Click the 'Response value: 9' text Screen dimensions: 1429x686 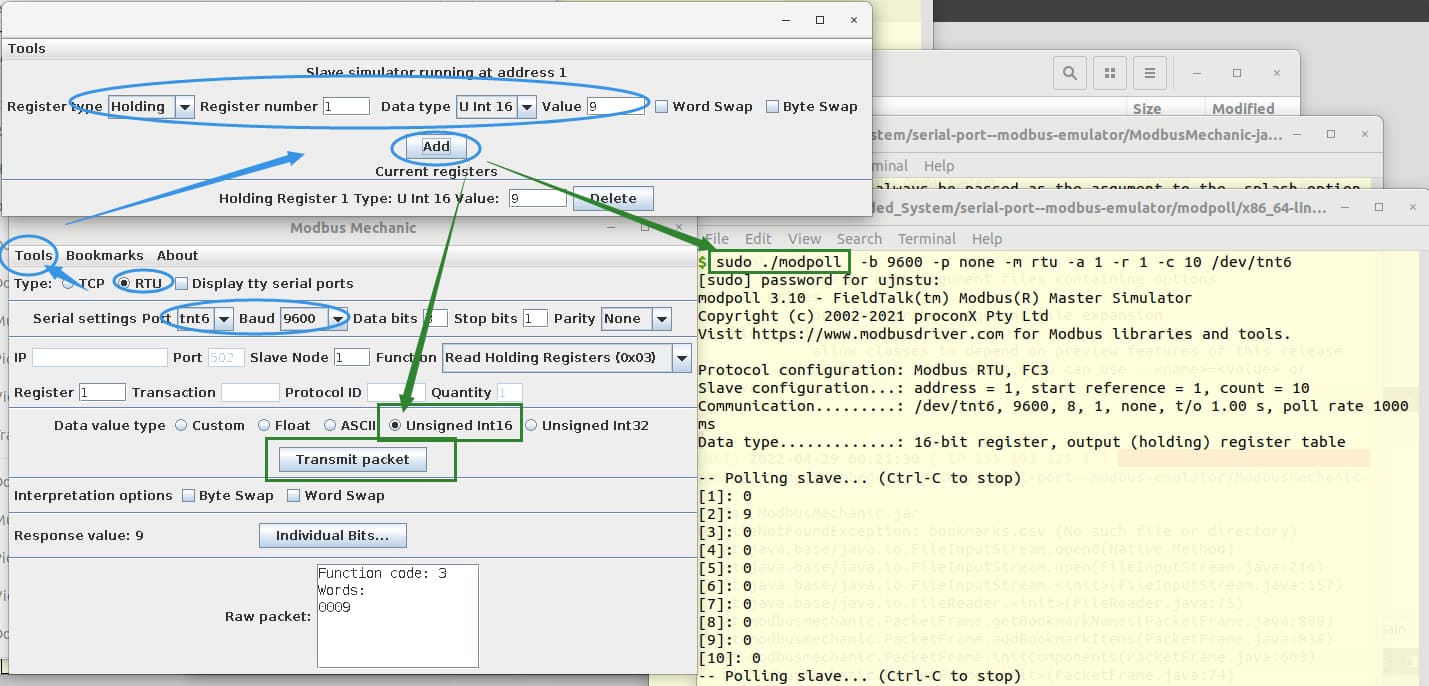[x=78, y=535]
